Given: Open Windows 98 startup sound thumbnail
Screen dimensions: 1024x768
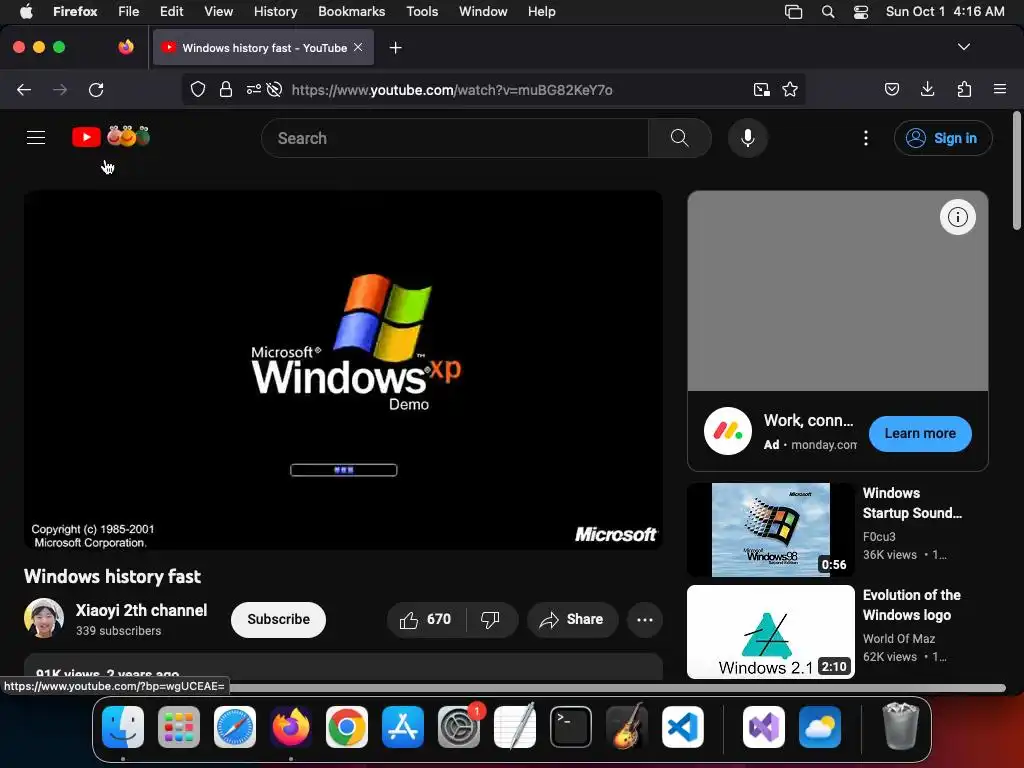Looking at the screenshot, I should [x=771, y=530].
